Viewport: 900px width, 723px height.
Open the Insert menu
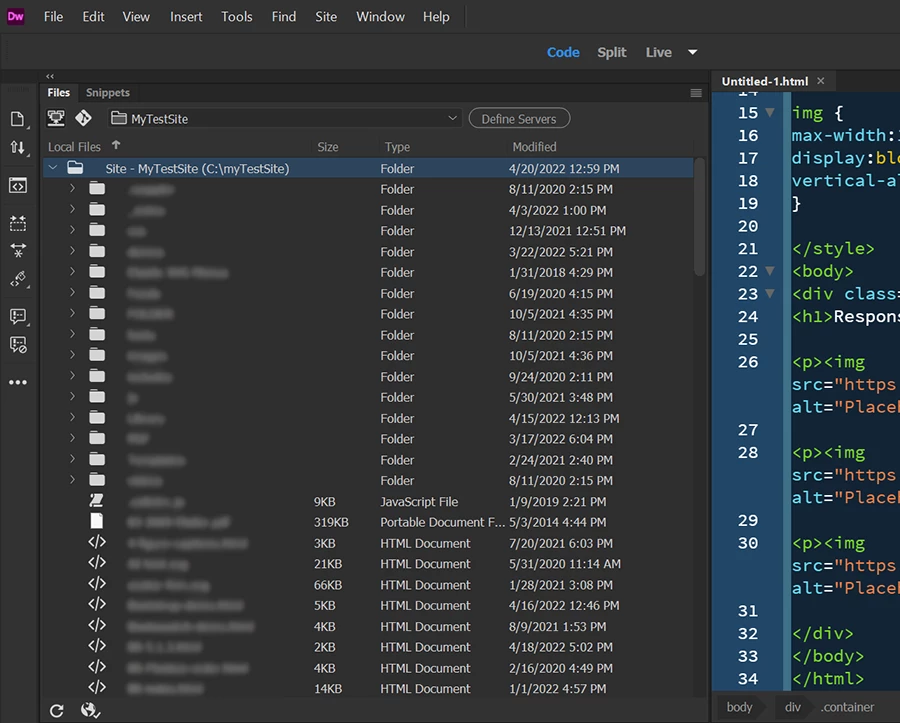pyautogui.click(x=186, y=17)
